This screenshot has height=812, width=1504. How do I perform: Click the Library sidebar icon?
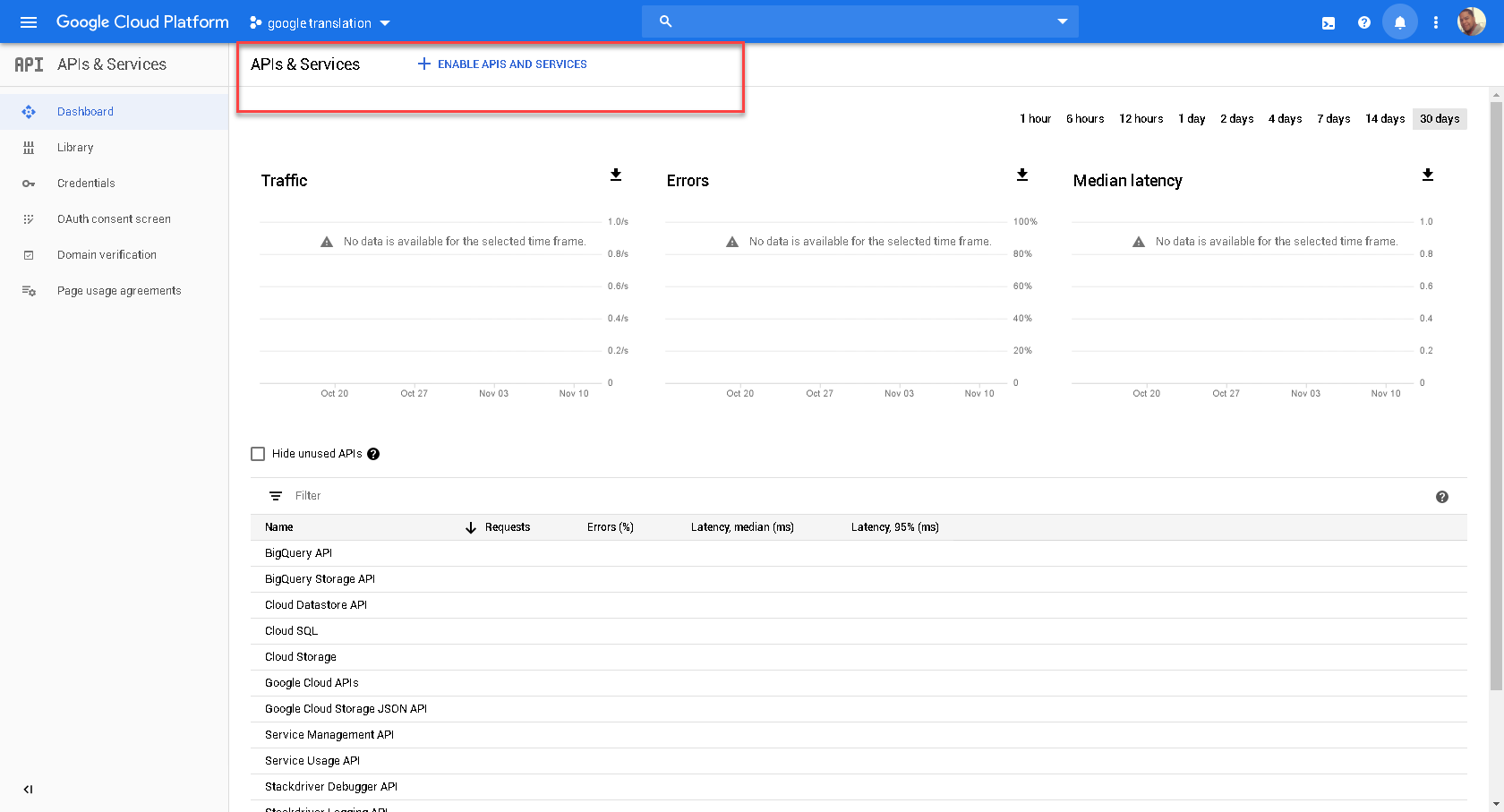click(29, 148)
